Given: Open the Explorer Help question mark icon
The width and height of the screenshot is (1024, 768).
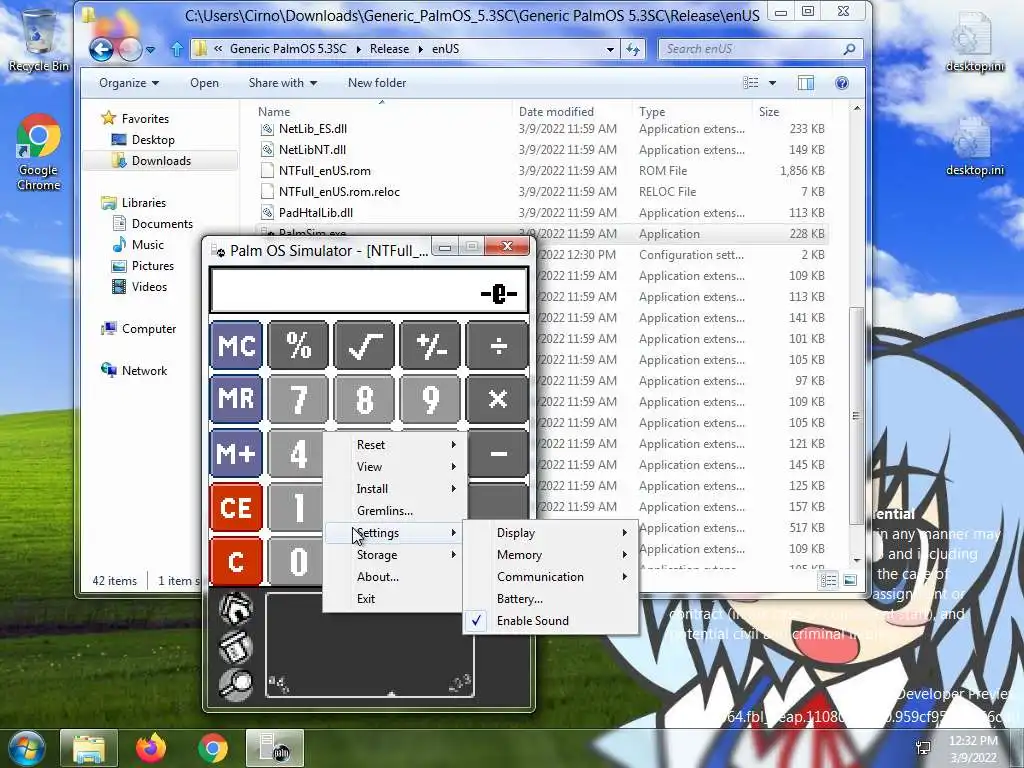Looking at the screenshot, I should (842, 83).
